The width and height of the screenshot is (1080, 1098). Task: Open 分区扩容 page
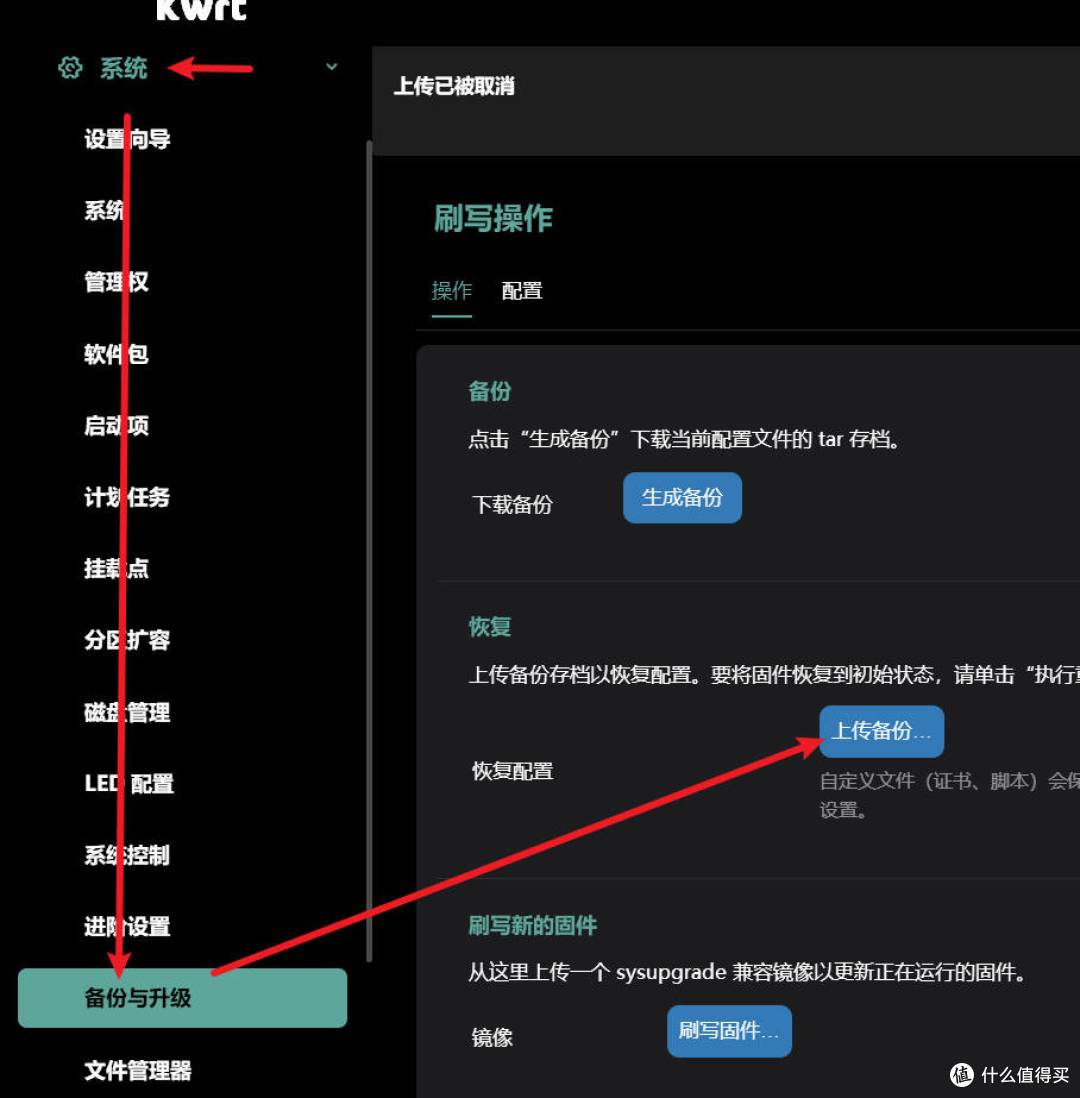coord(127,639)
